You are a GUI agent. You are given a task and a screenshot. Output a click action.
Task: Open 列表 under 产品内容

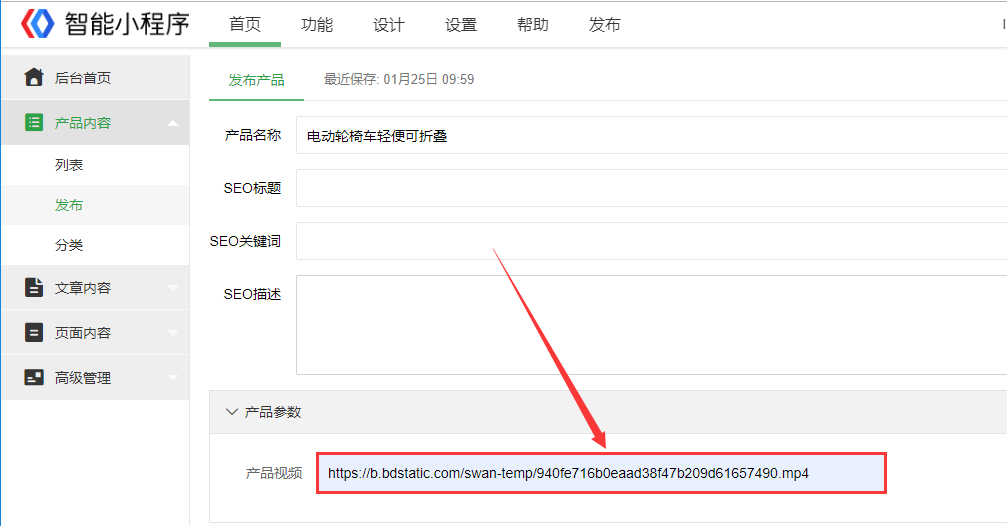click(x=69, y=165)
